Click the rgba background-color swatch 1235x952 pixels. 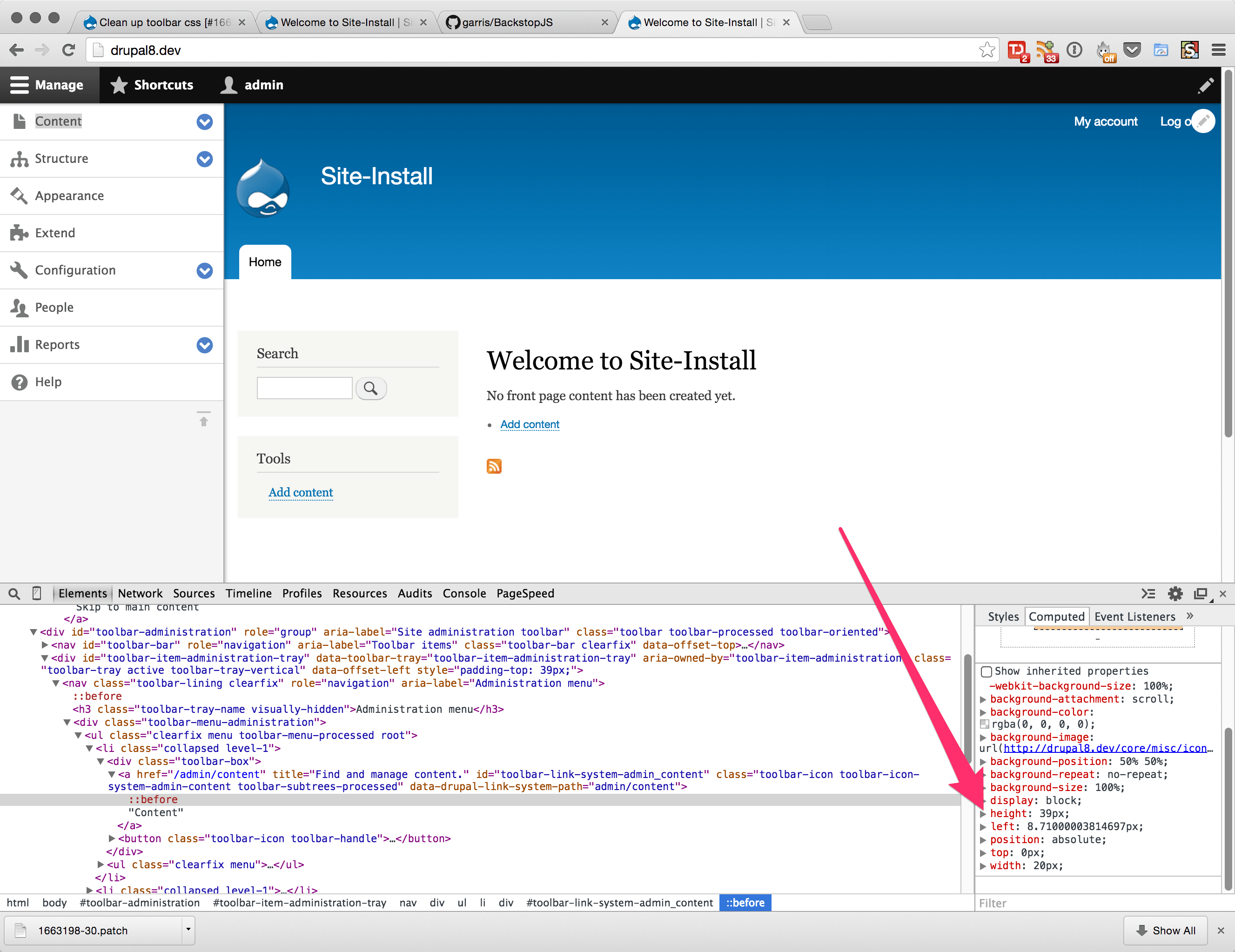pos(986,724)
